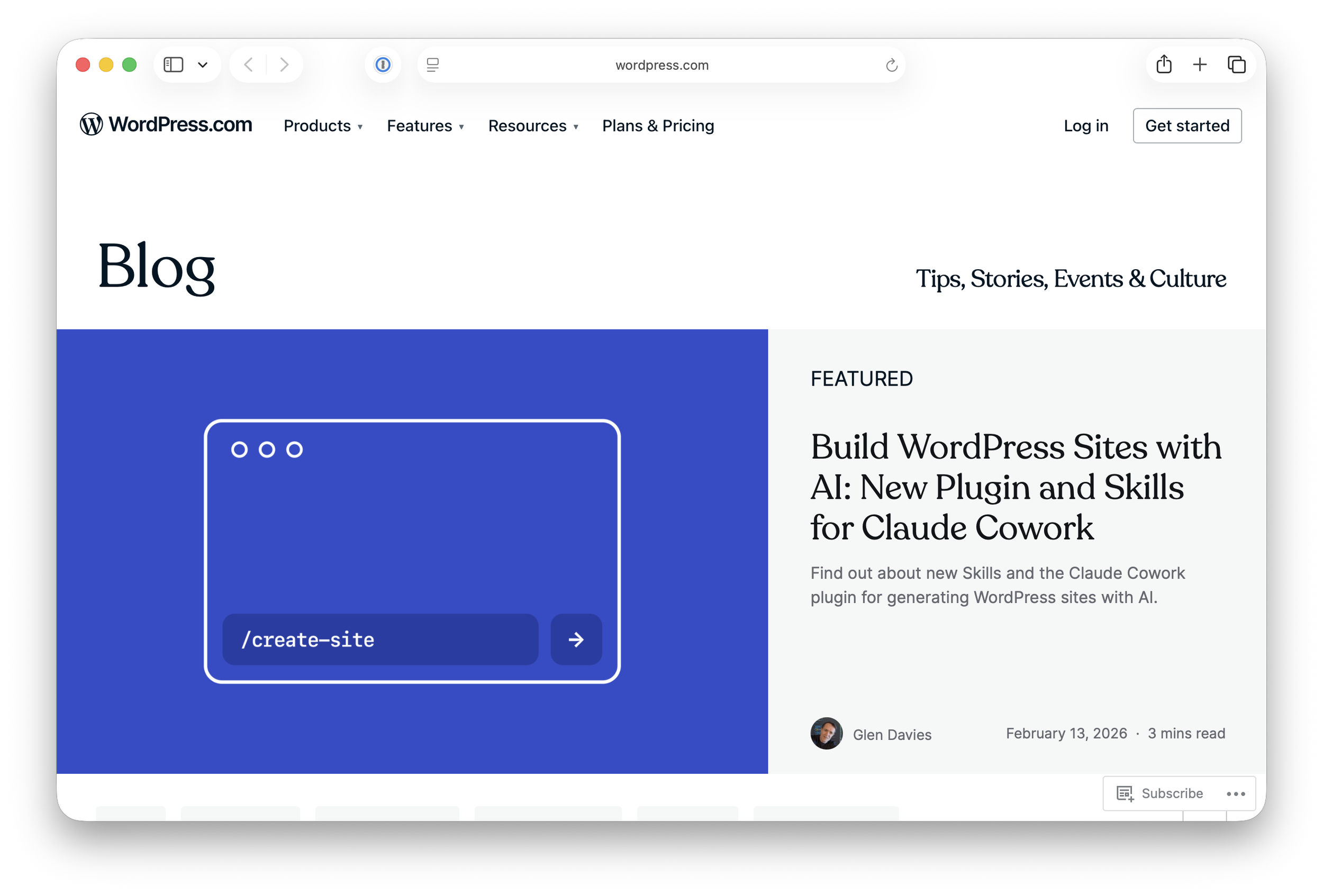Click the arrow button beside /create-site
Image resolution: width=1323 pixels, height=896 pixels.
(576, 639)
